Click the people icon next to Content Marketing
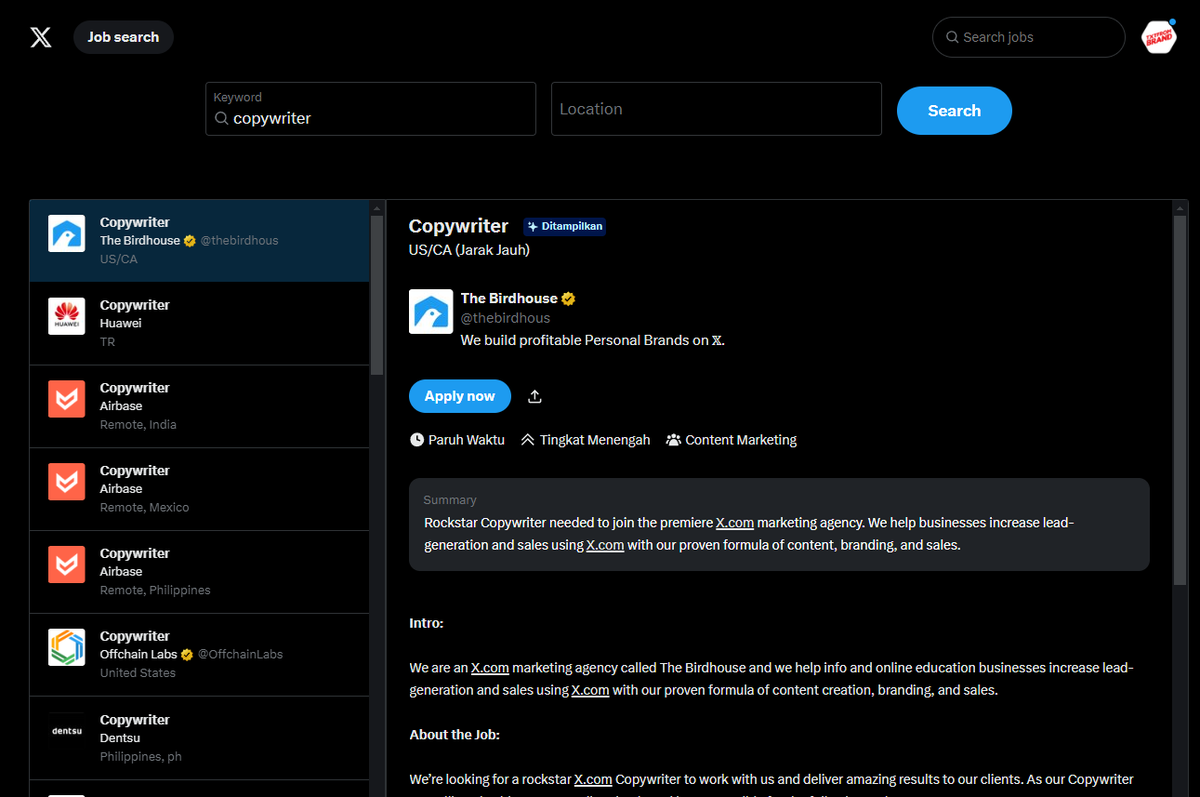Image resolution: width=1200 pixels, height=797 pixels. [673, 440]
